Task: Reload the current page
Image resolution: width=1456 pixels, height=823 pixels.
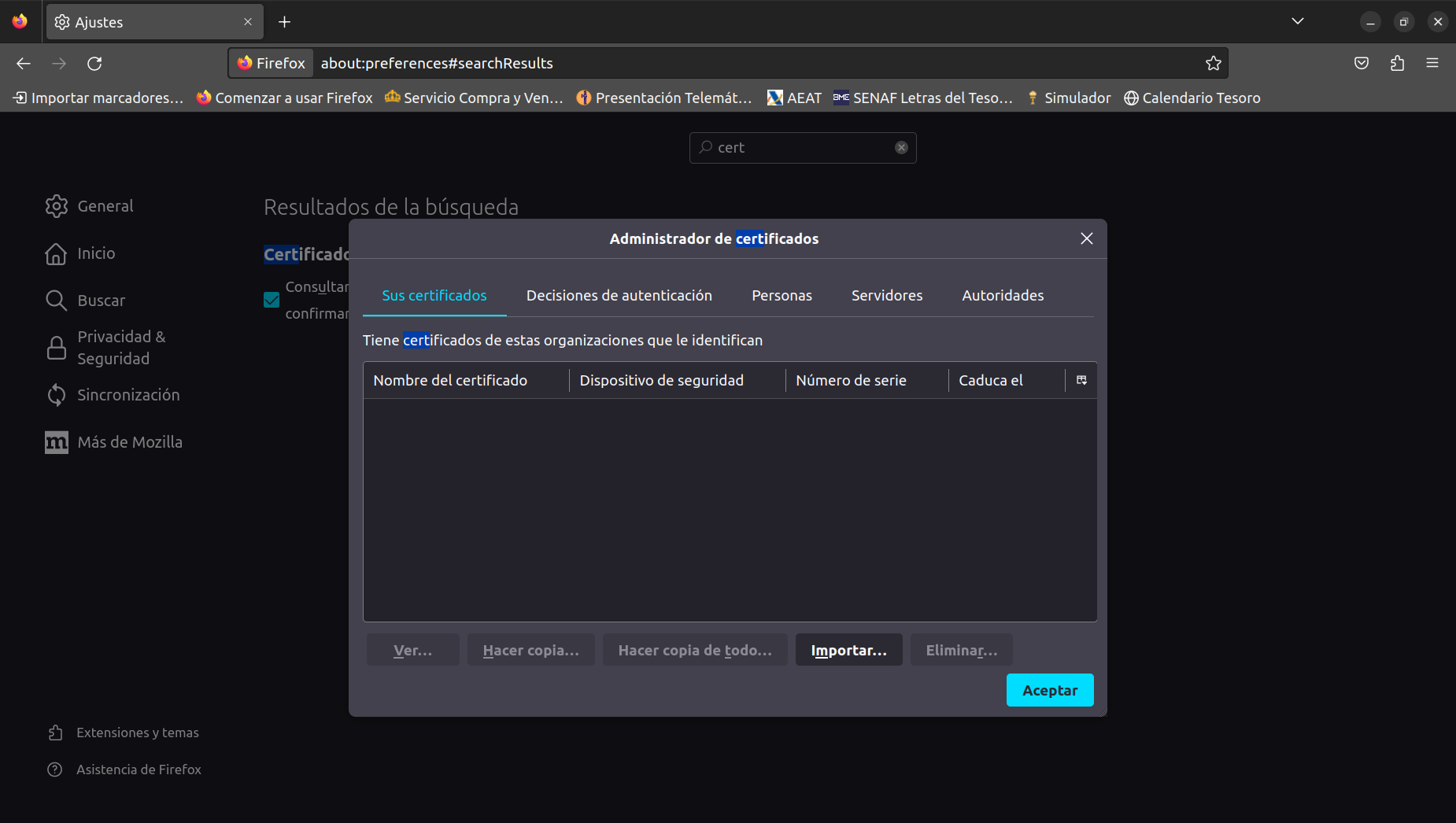Action: (94, 63)
